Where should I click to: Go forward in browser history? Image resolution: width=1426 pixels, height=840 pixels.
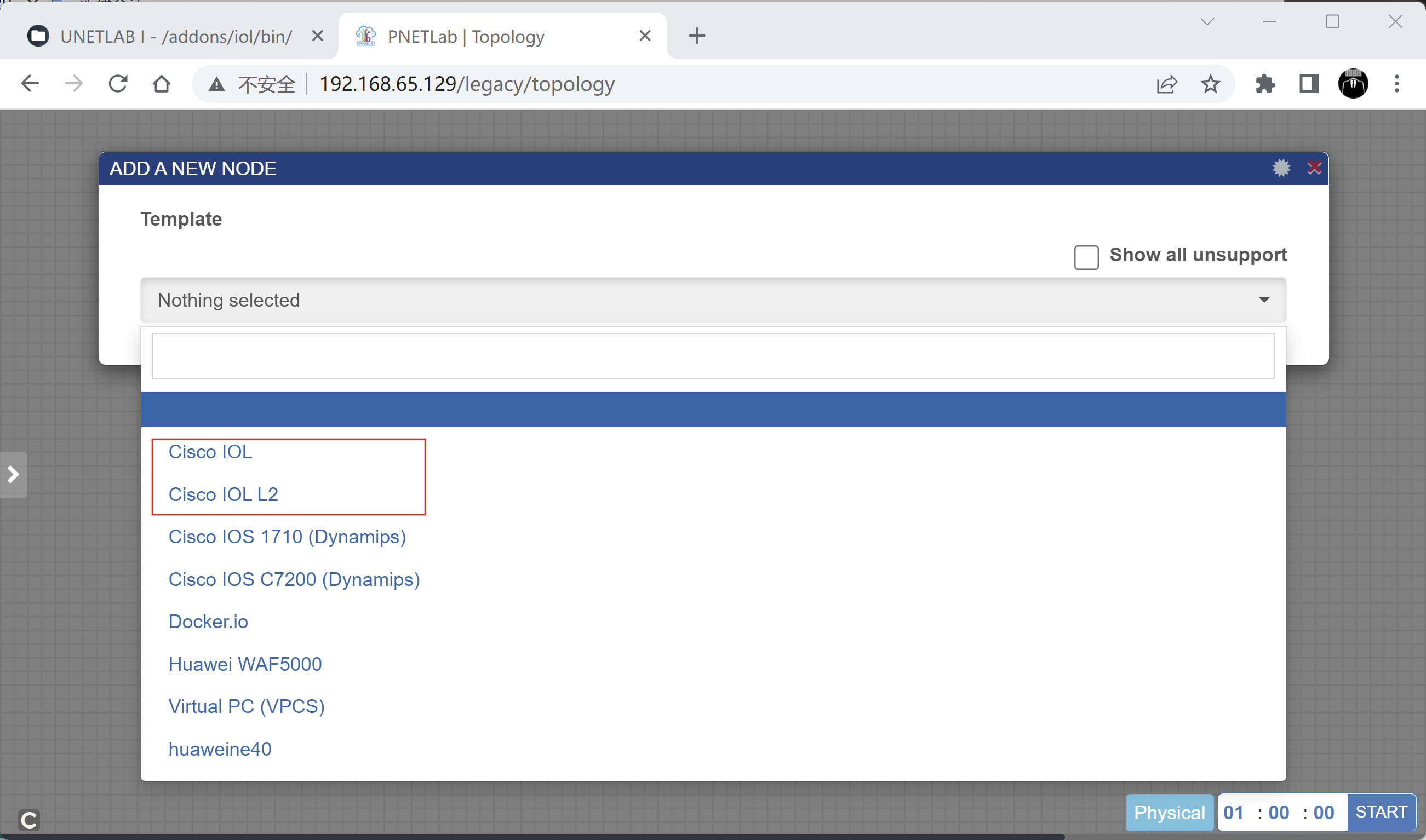tap(73, 84)
